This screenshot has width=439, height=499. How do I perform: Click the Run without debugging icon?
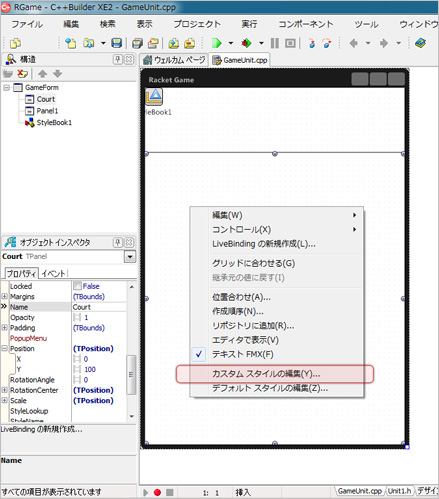pyautogui.click(x=246, y=43)
